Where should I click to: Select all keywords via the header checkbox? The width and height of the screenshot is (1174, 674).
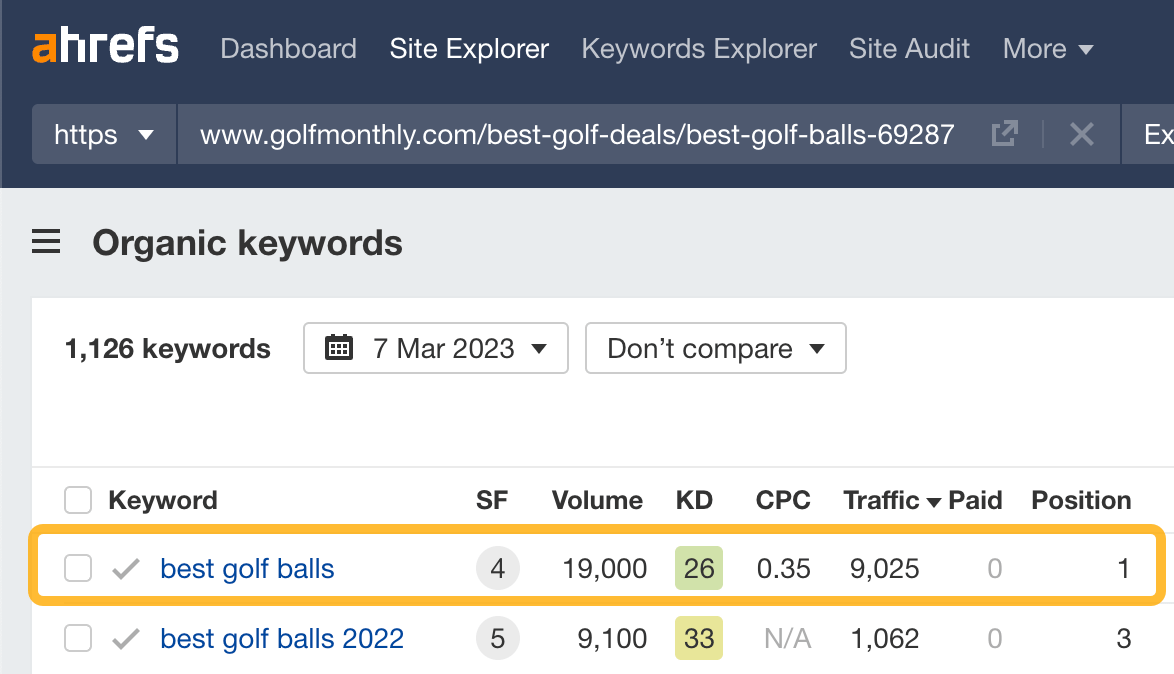pos(77,500)
